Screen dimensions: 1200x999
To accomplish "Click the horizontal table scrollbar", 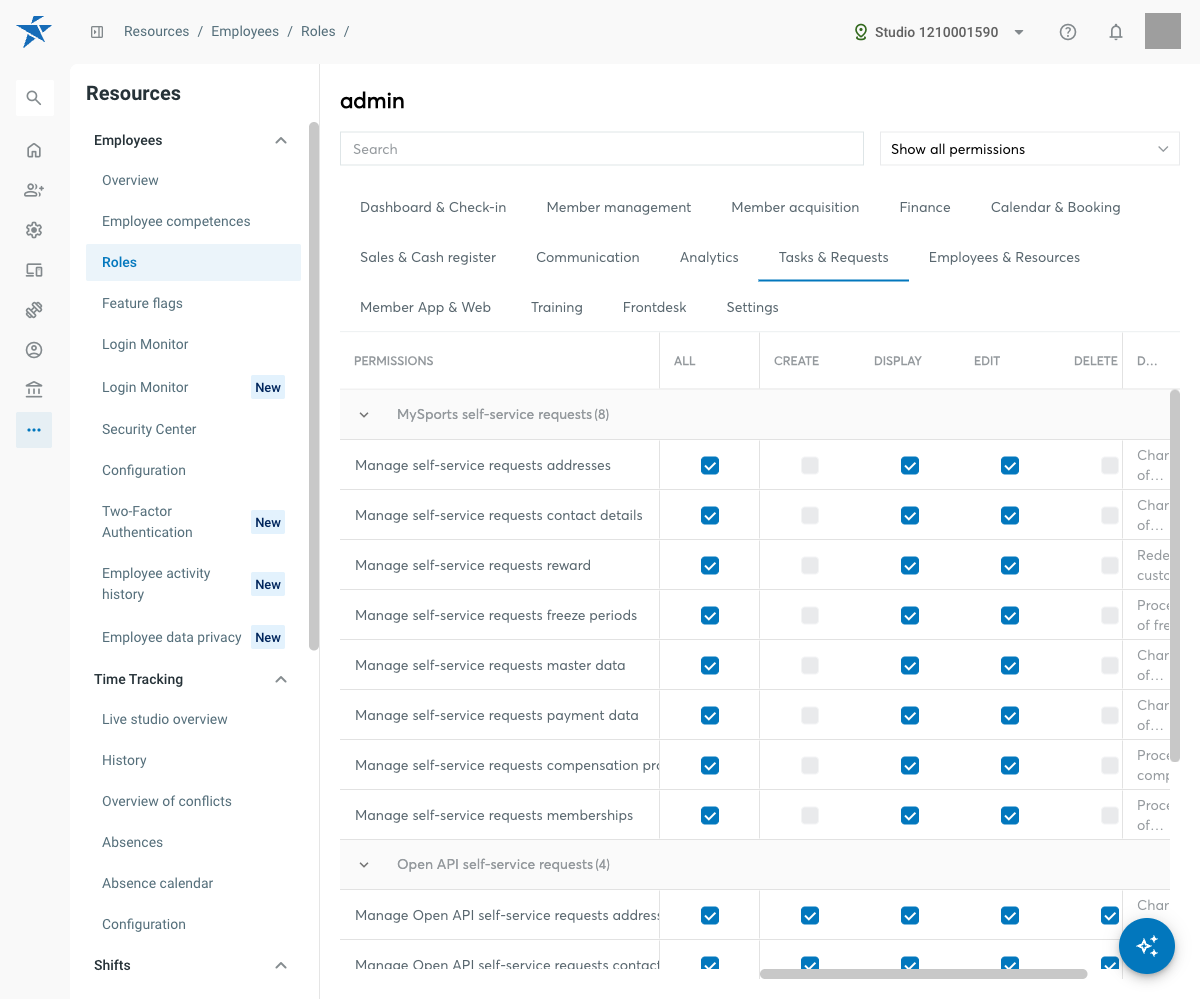I will click(x=923, y=973).
